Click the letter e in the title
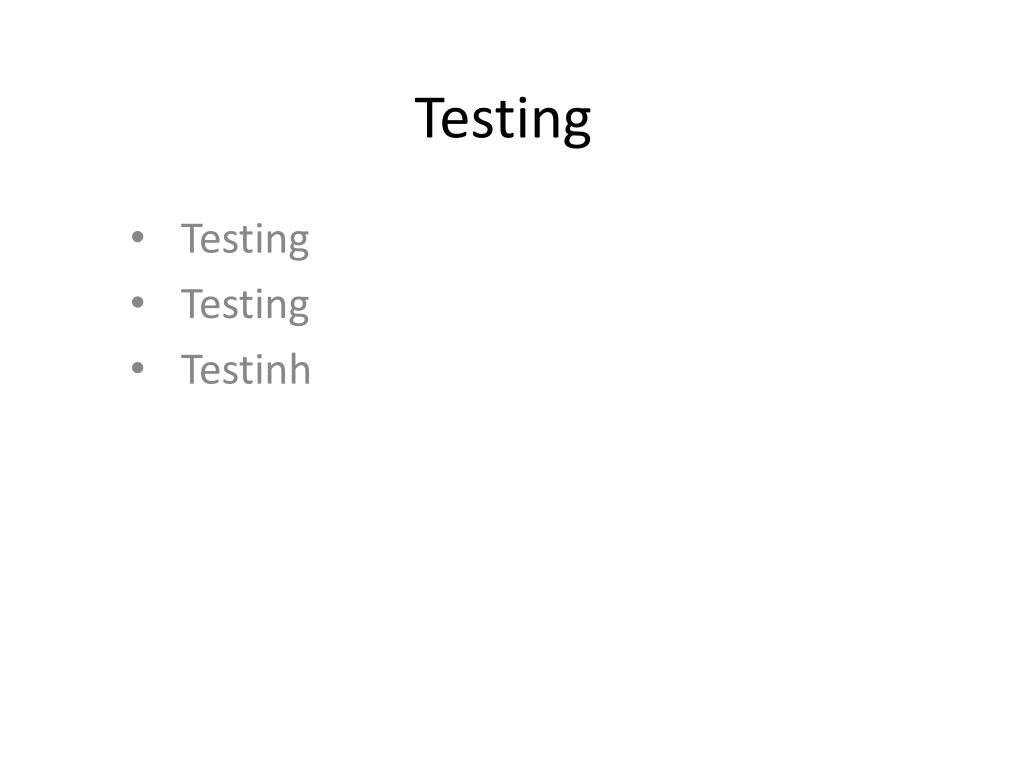Viewport: 1024px width, 768px height. click(x=456, y=123)
